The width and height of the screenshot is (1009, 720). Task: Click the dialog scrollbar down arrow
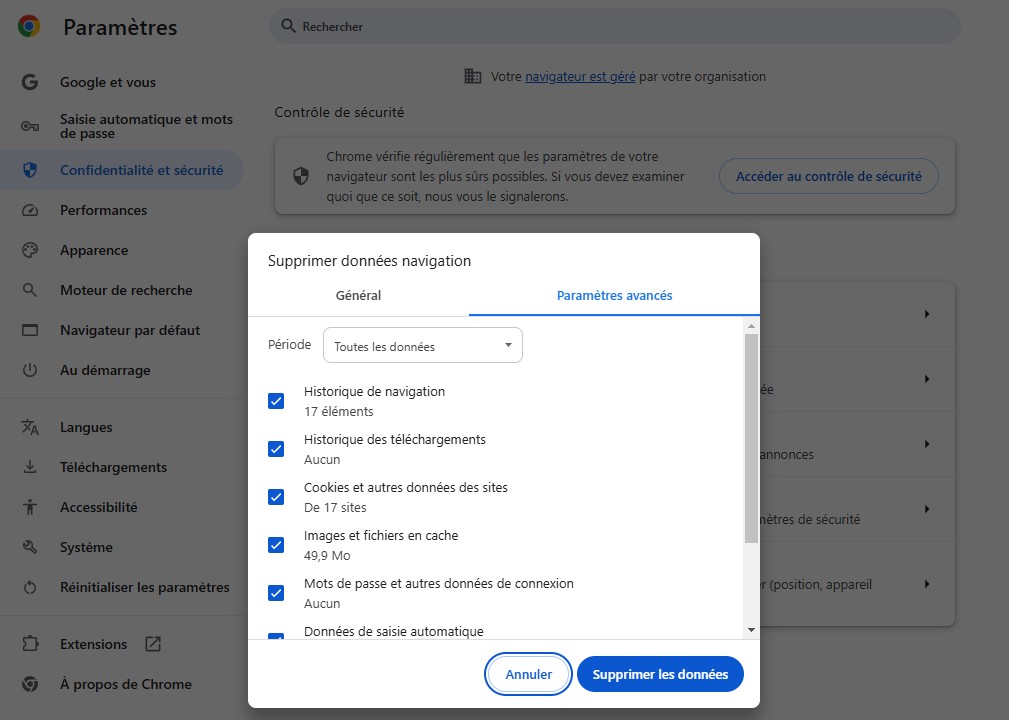pyautogui.click(x=751, y=630)
